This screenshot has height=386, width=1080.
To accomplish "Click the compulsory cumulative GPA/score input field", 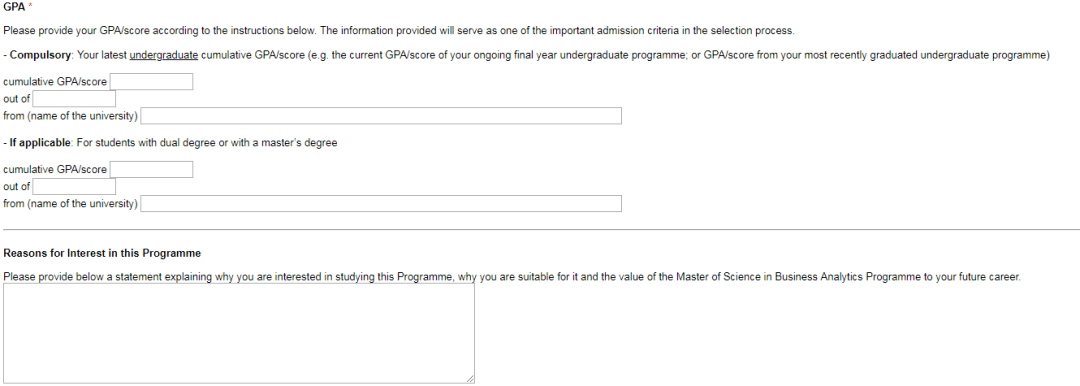I will [152, 82].
